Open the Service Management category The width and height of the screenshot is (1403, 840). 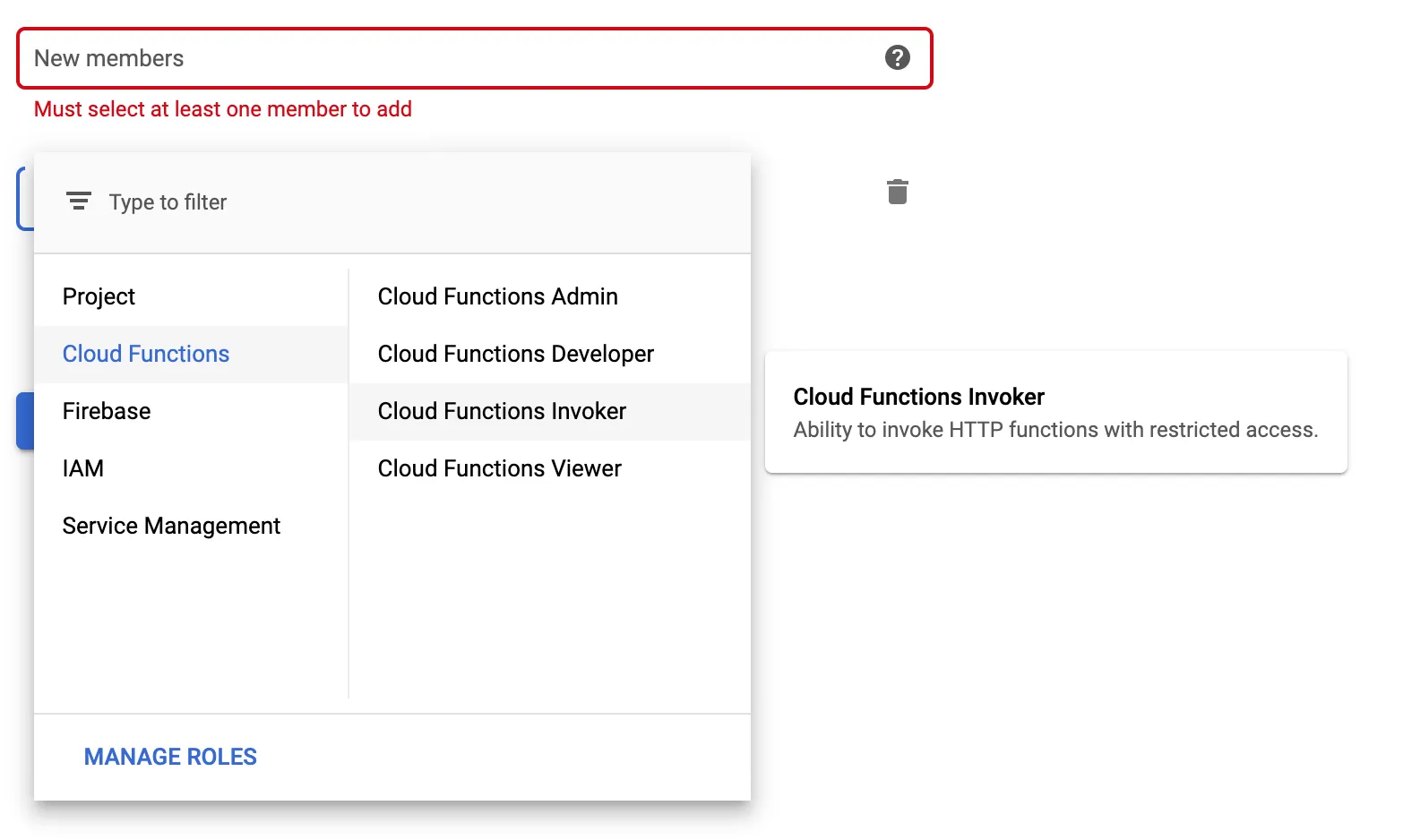tap(171, 526)
